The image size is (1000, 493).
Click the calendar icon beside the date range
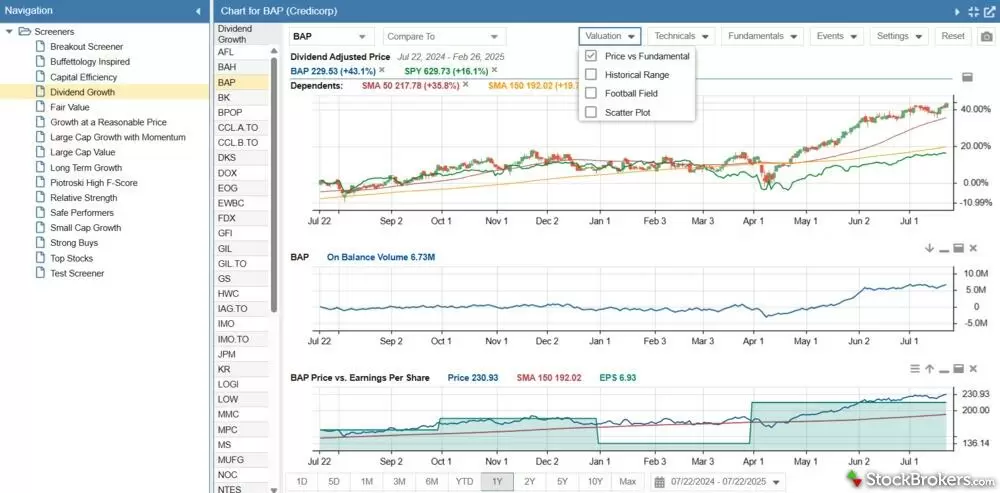point(658,482)
